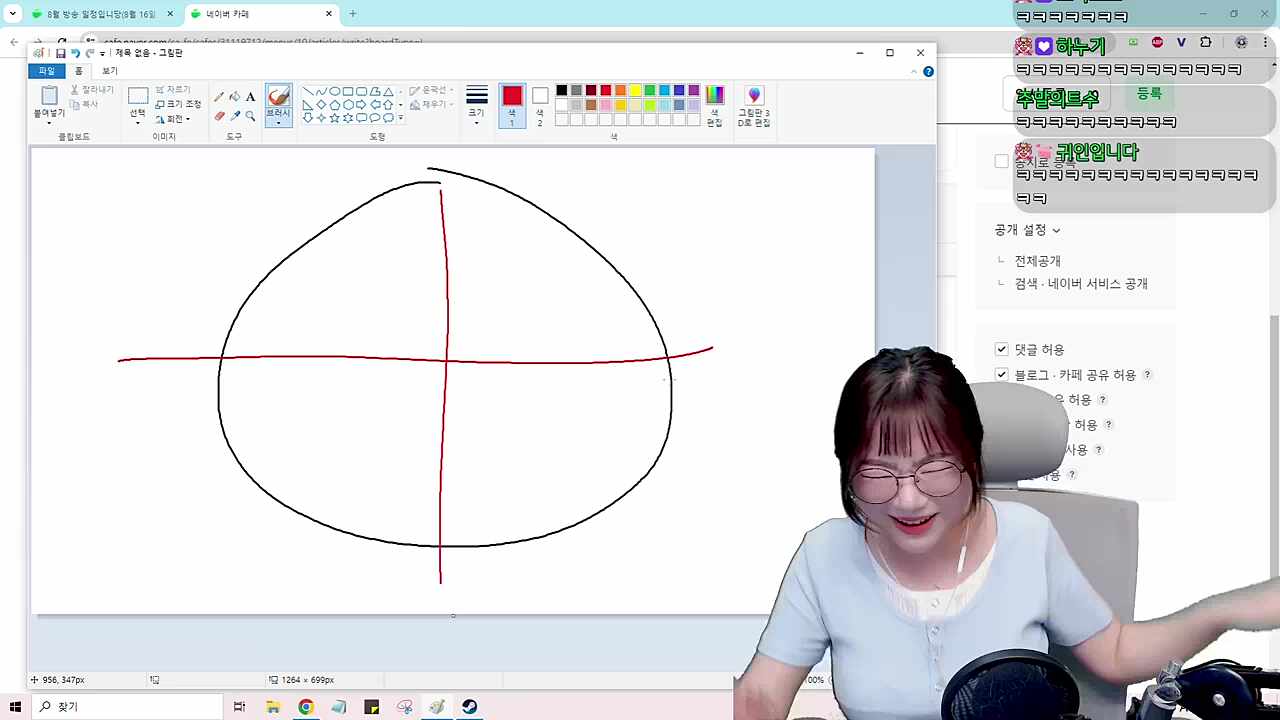Open Paint help question mark icon
Viewport: 1280px width, 720px height.
[928, 71]
